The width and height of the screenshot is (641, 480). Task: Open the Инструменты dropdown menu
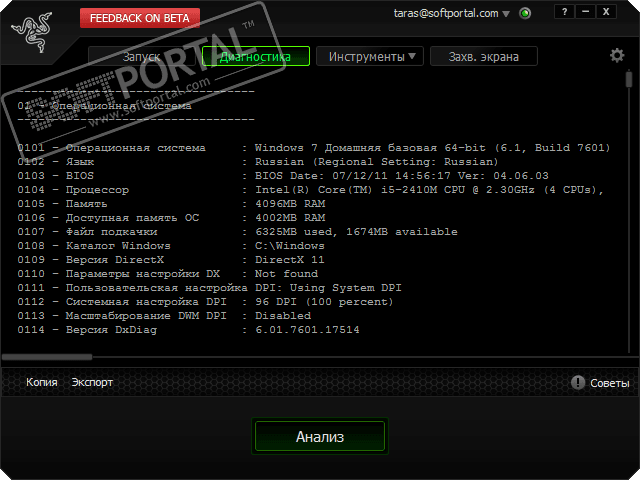tap(372, 56)
